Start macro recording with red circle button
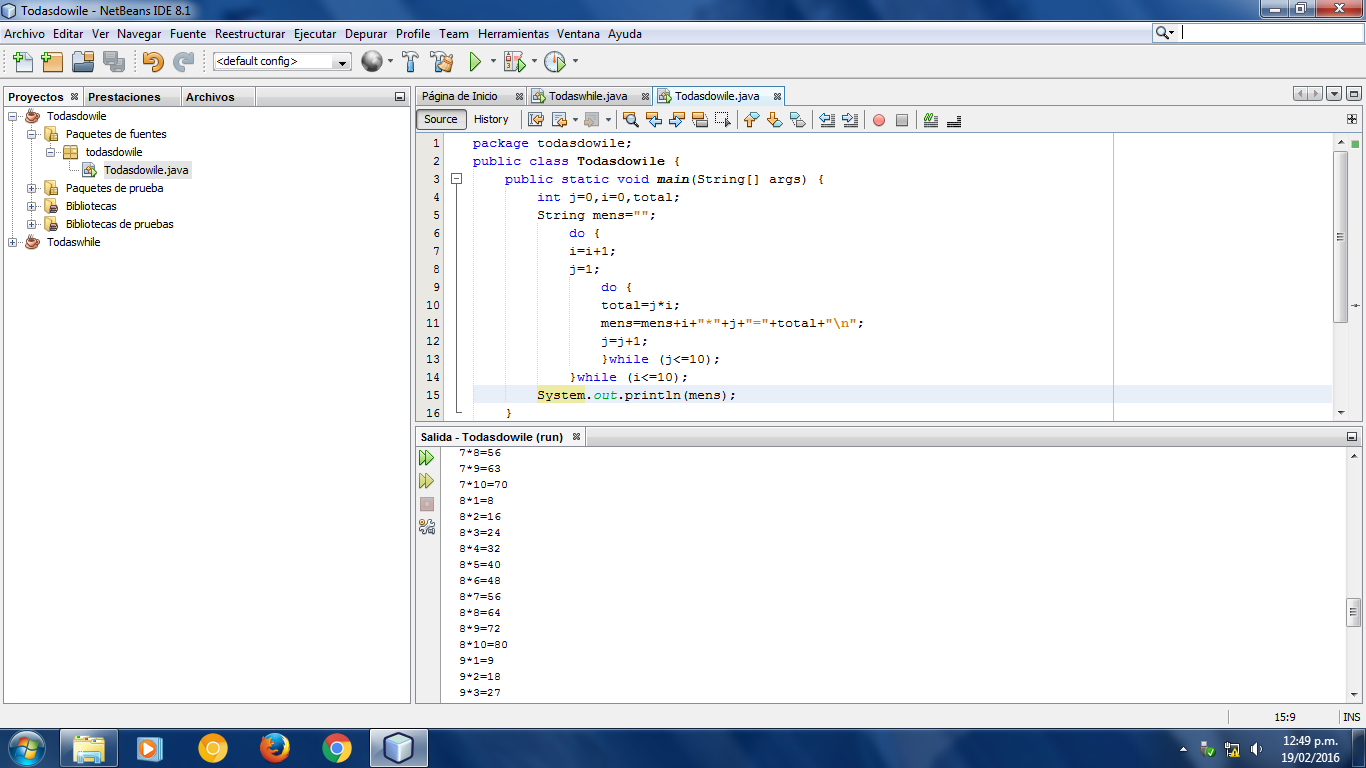The width and height of the screenshot is (1366, 768). tap(879, 120)
